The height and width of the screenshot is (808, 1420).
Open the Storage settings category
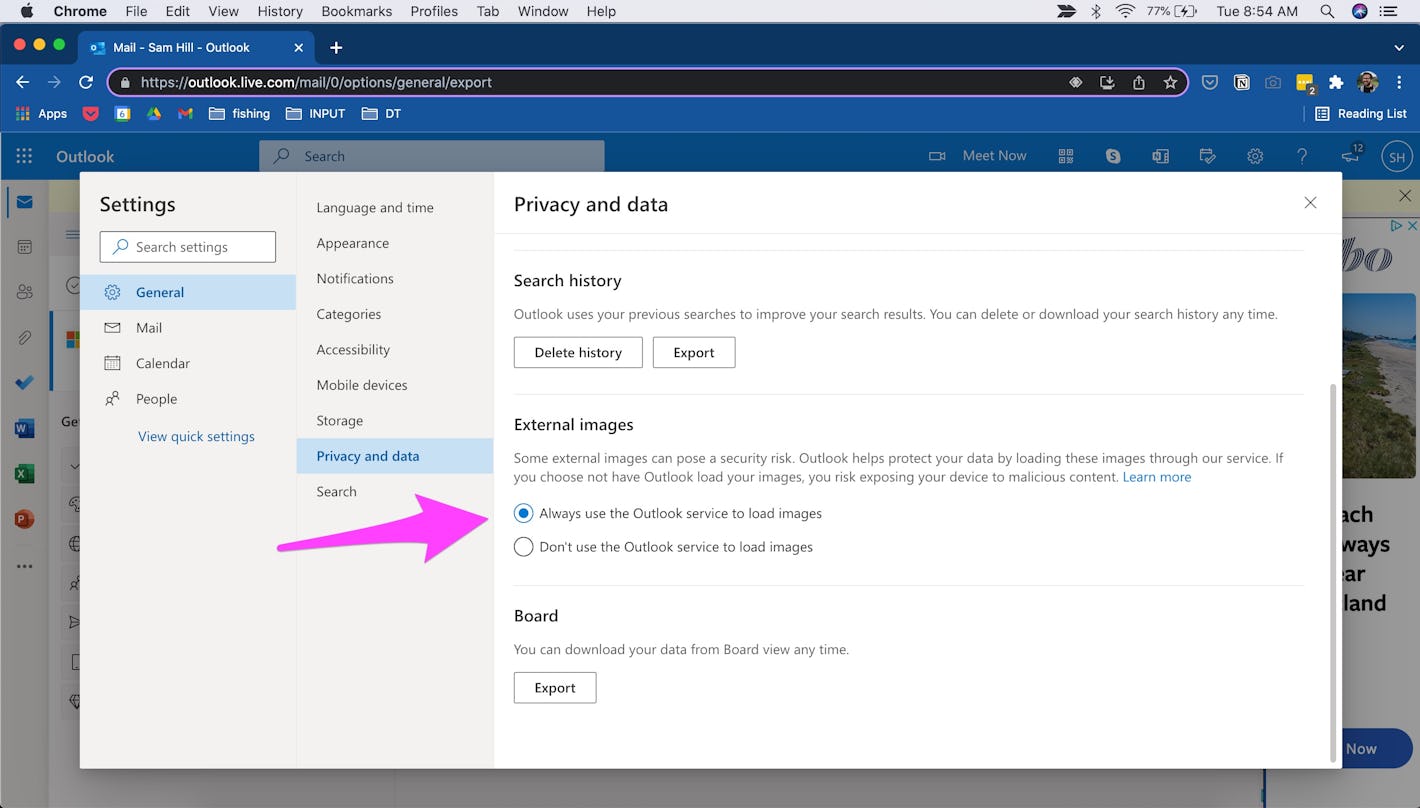click(x=339, y=420)
